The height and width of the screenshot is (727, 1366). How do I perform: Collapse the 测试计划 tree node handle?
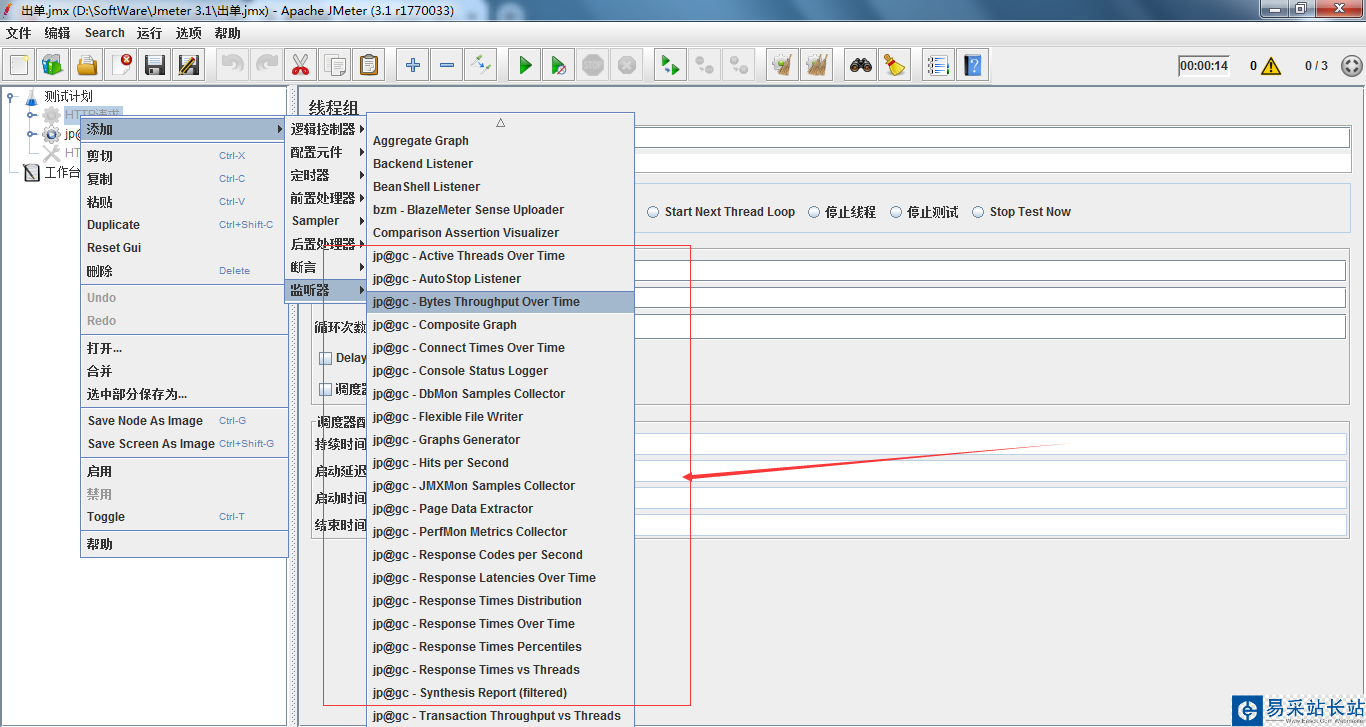click(11, 97)
